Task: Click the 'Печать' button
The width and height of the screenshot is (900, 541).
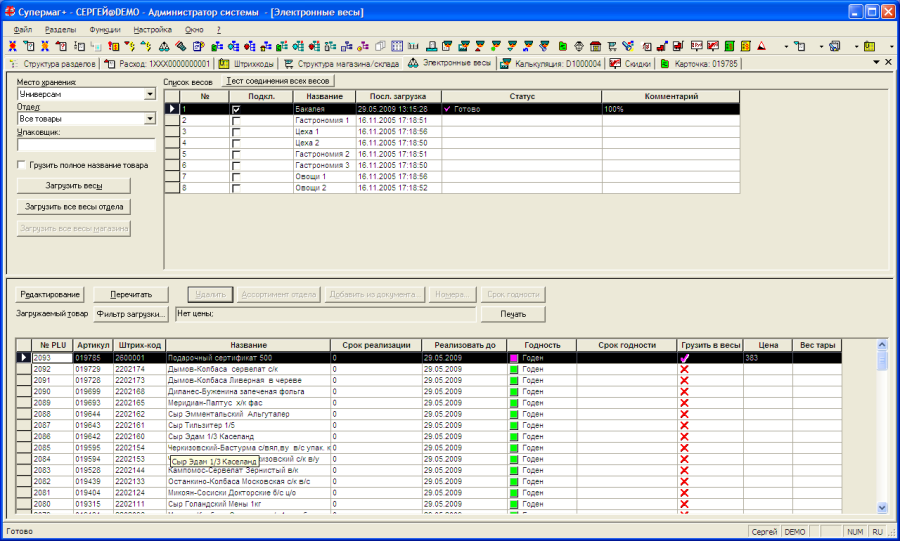Action: coord(511,314)
